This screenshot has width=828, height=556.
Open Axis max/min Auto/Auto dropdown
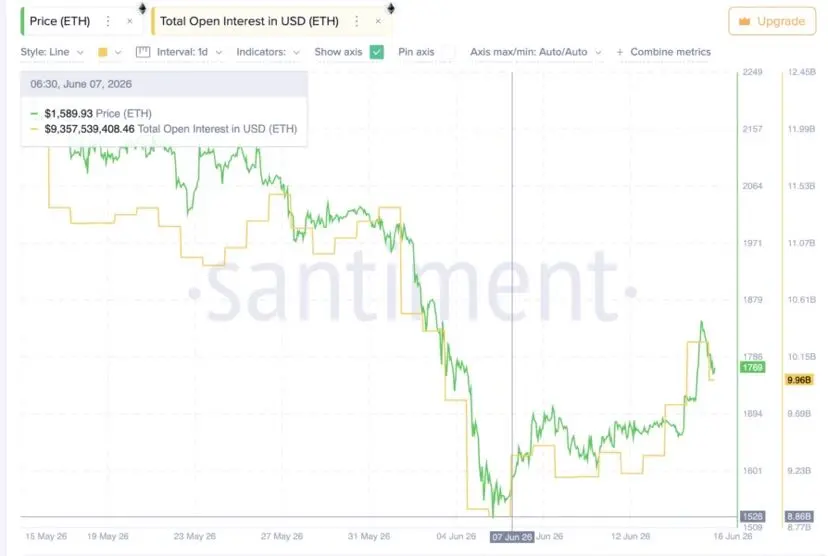536,52
